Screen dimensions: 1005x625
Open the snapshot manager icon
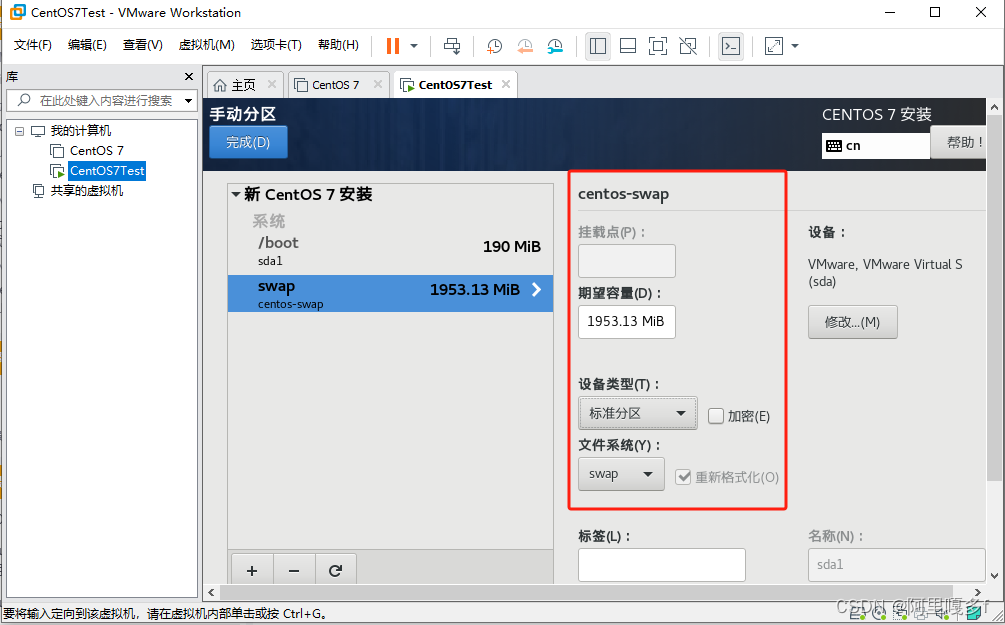click(555, 46)
